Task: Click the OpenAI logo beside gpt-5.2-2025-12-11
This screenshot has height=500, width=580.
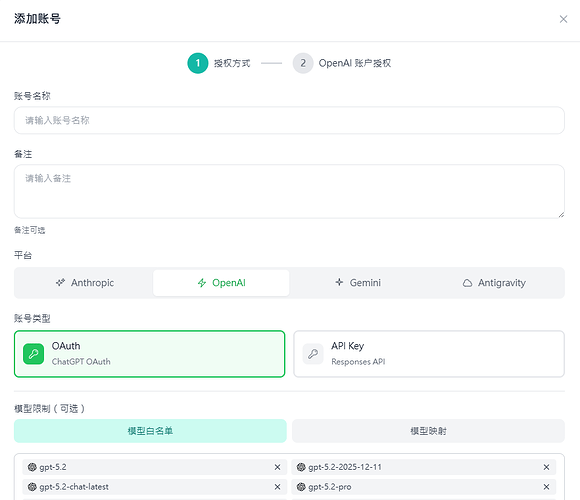Action: pos(301,467)
